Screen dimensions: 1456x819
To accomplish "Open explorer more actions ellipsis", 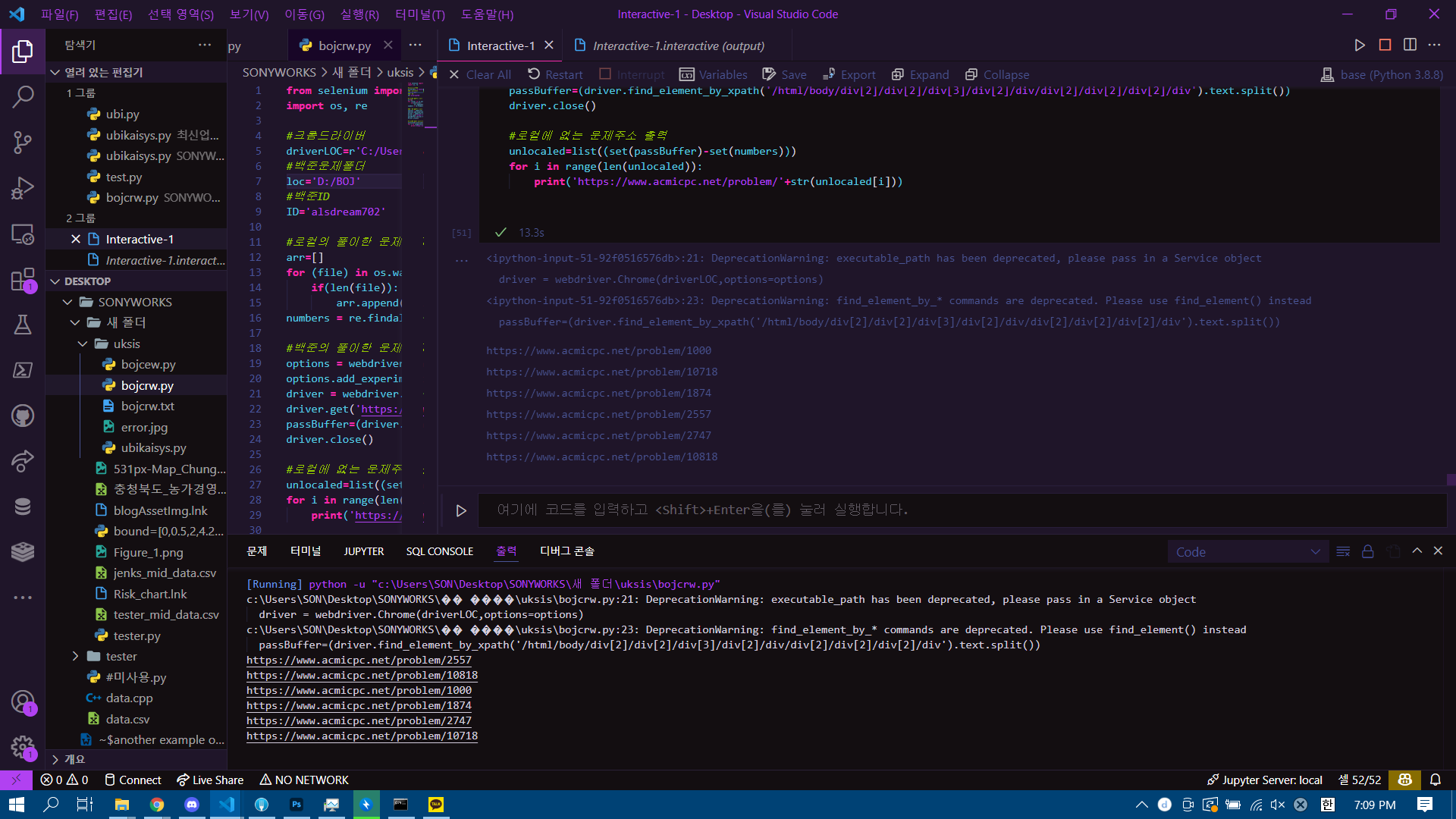I will tap(205, 45).
